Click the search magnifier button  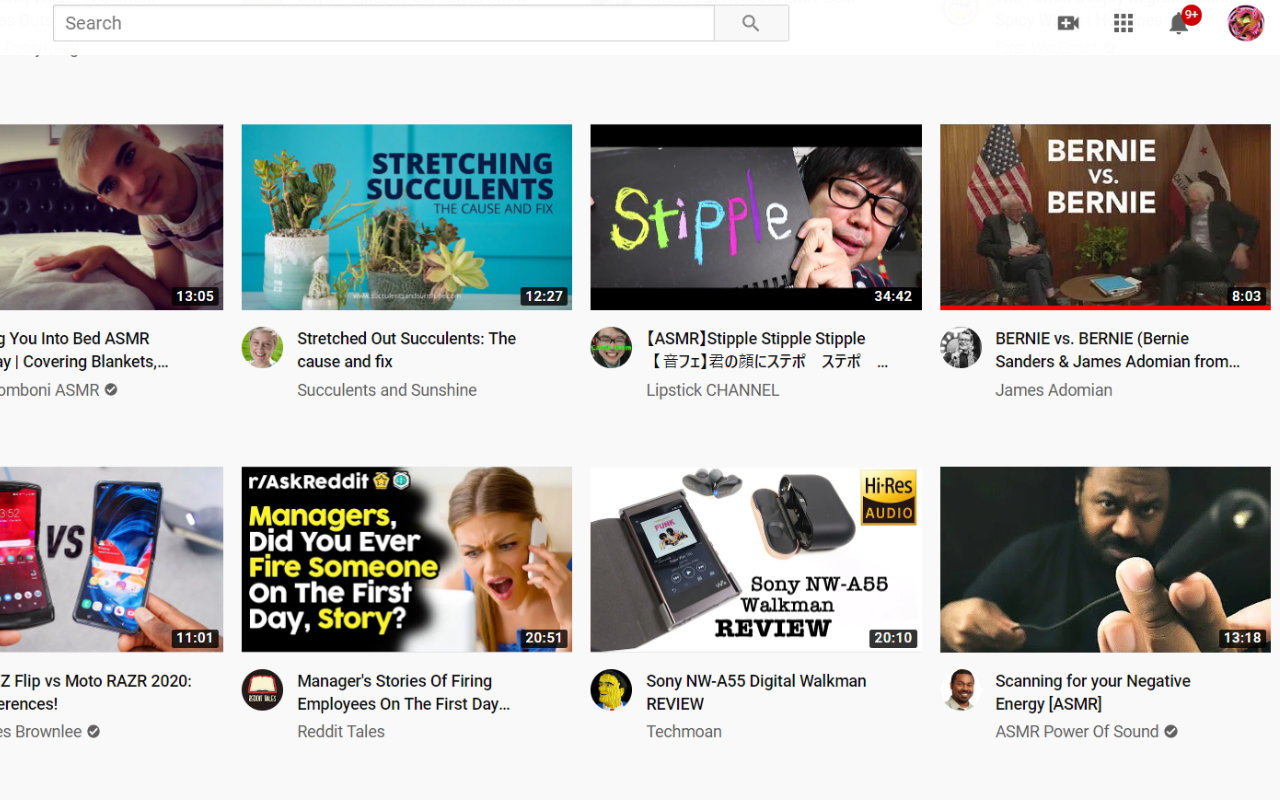[x=751, y=23]
